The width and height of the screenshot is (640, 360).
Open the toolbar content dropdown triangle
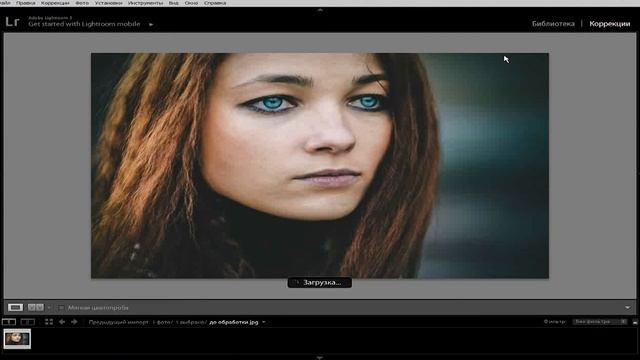[x=627, y=307]
